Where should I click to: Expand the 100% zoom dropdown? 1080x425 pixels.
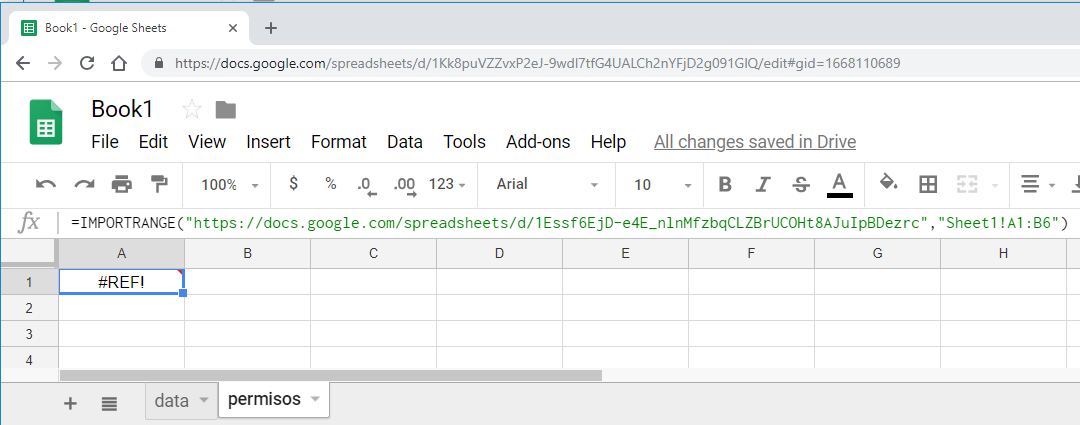[230, 185]
